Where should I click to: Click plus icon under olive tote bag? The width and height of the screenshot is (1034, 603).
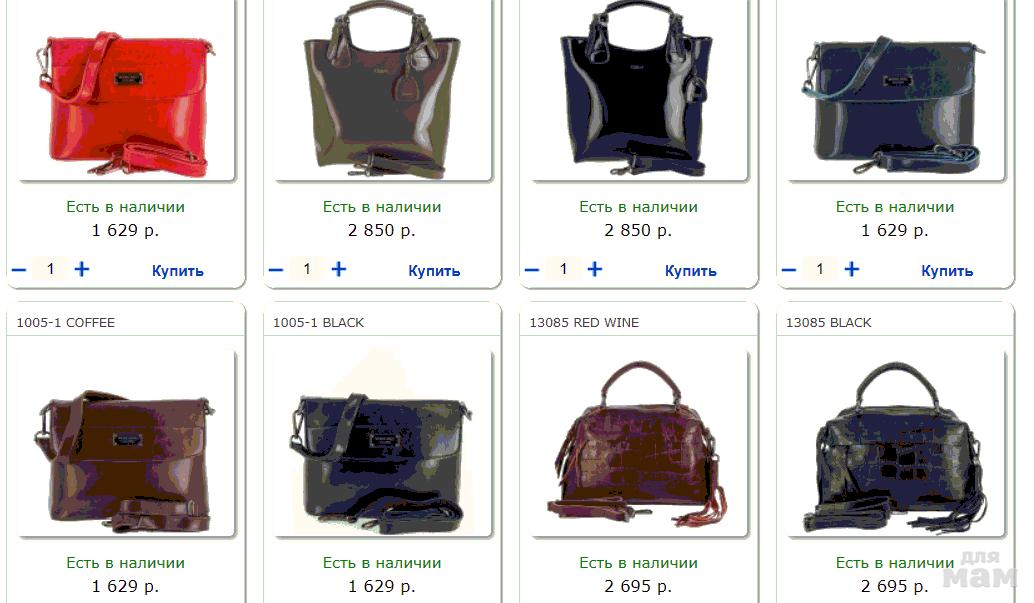pyautogui.click(x=338, y=269)
